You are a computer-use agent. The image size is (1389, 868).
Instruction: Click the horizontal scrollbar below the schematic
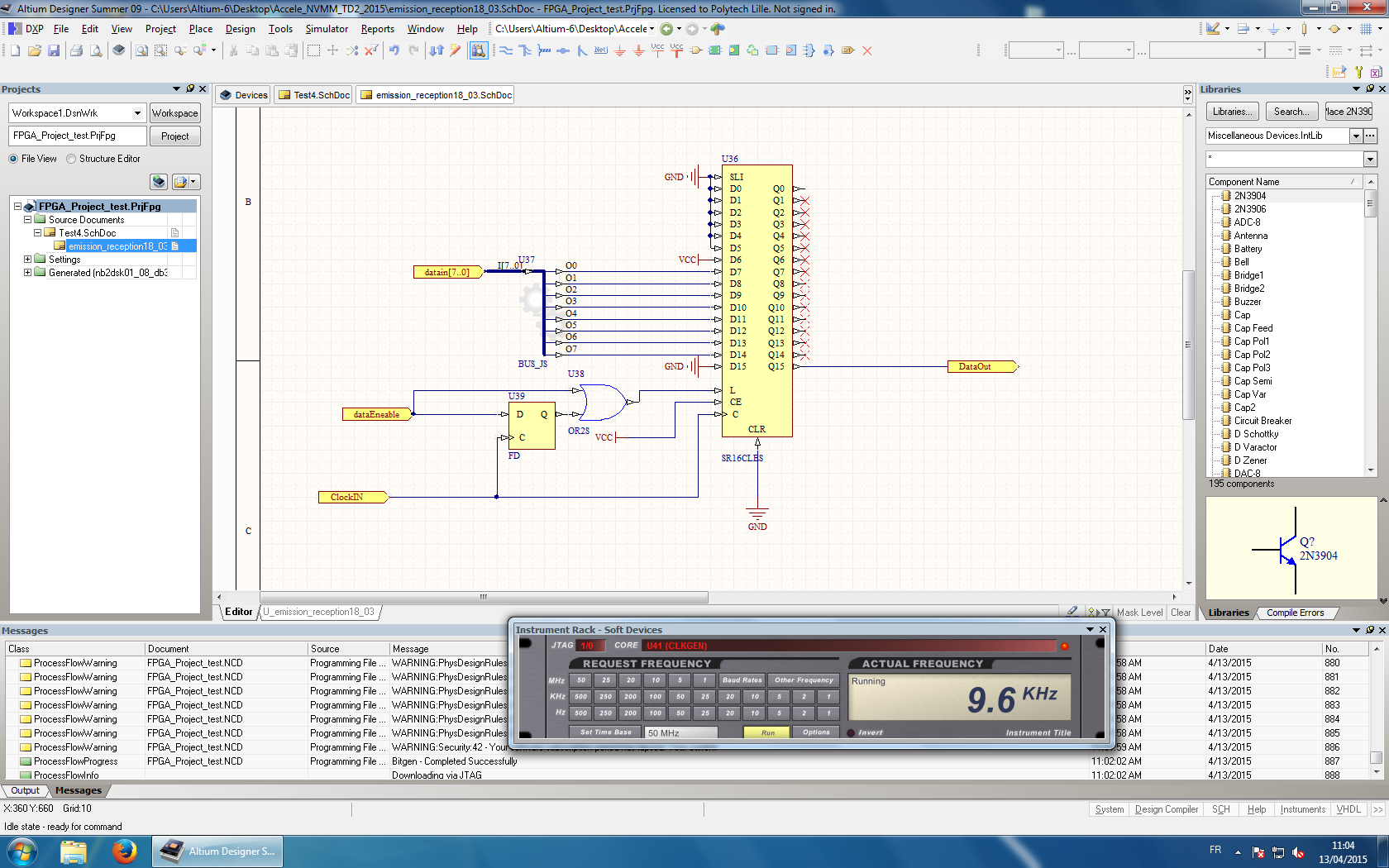pyautogui.click(x=484, y=597)
